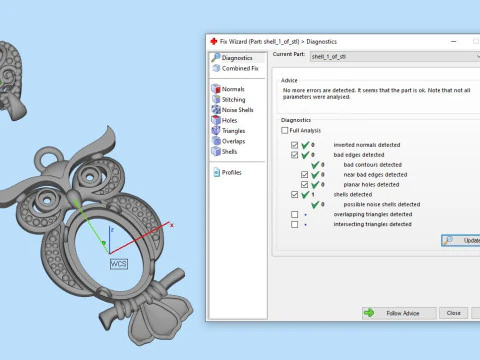Select the Stitching tool icon
480x360 pixels.
216,99
